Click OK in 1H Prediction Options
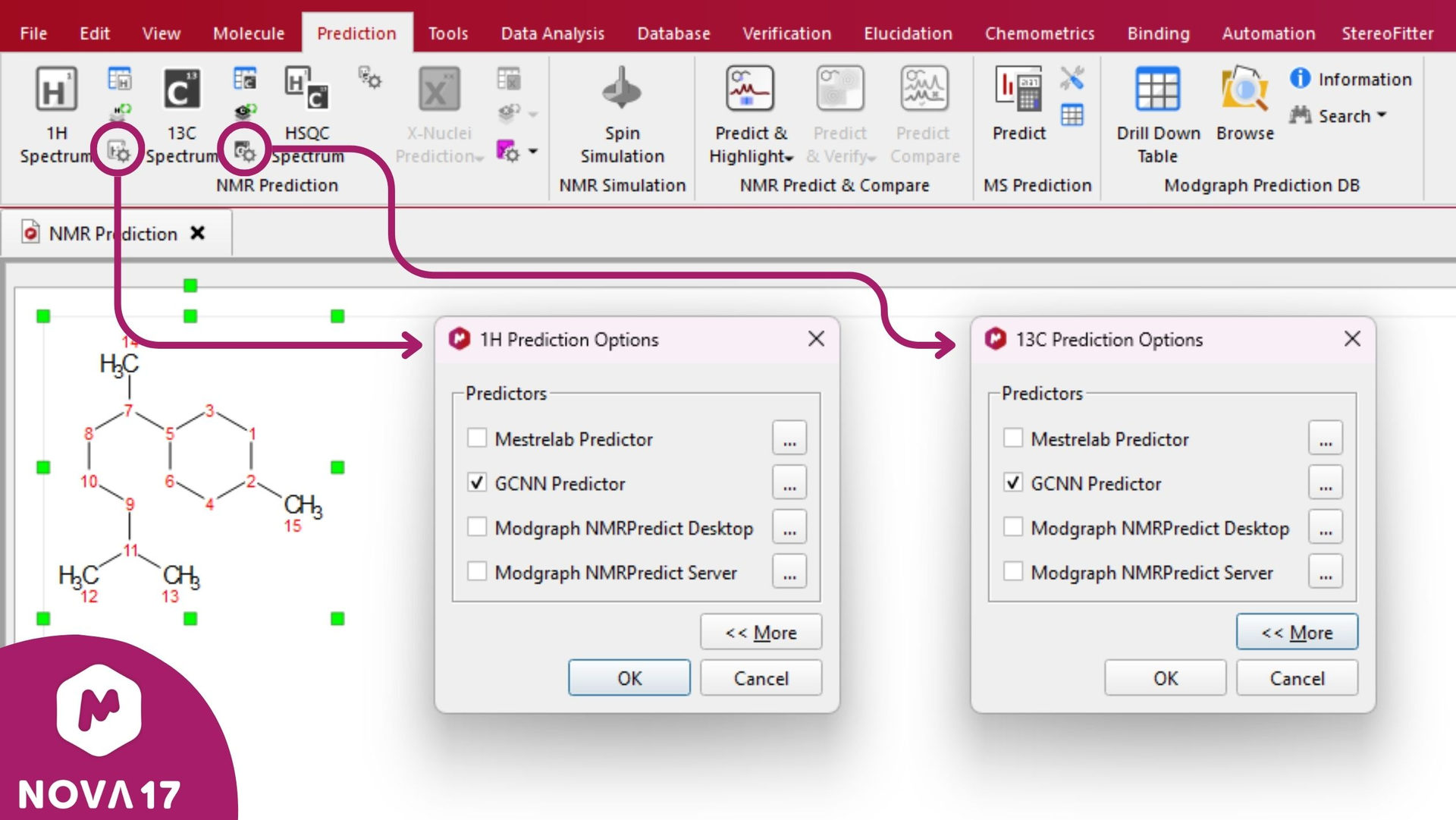The image size is (1456, 820). point(629,678)
